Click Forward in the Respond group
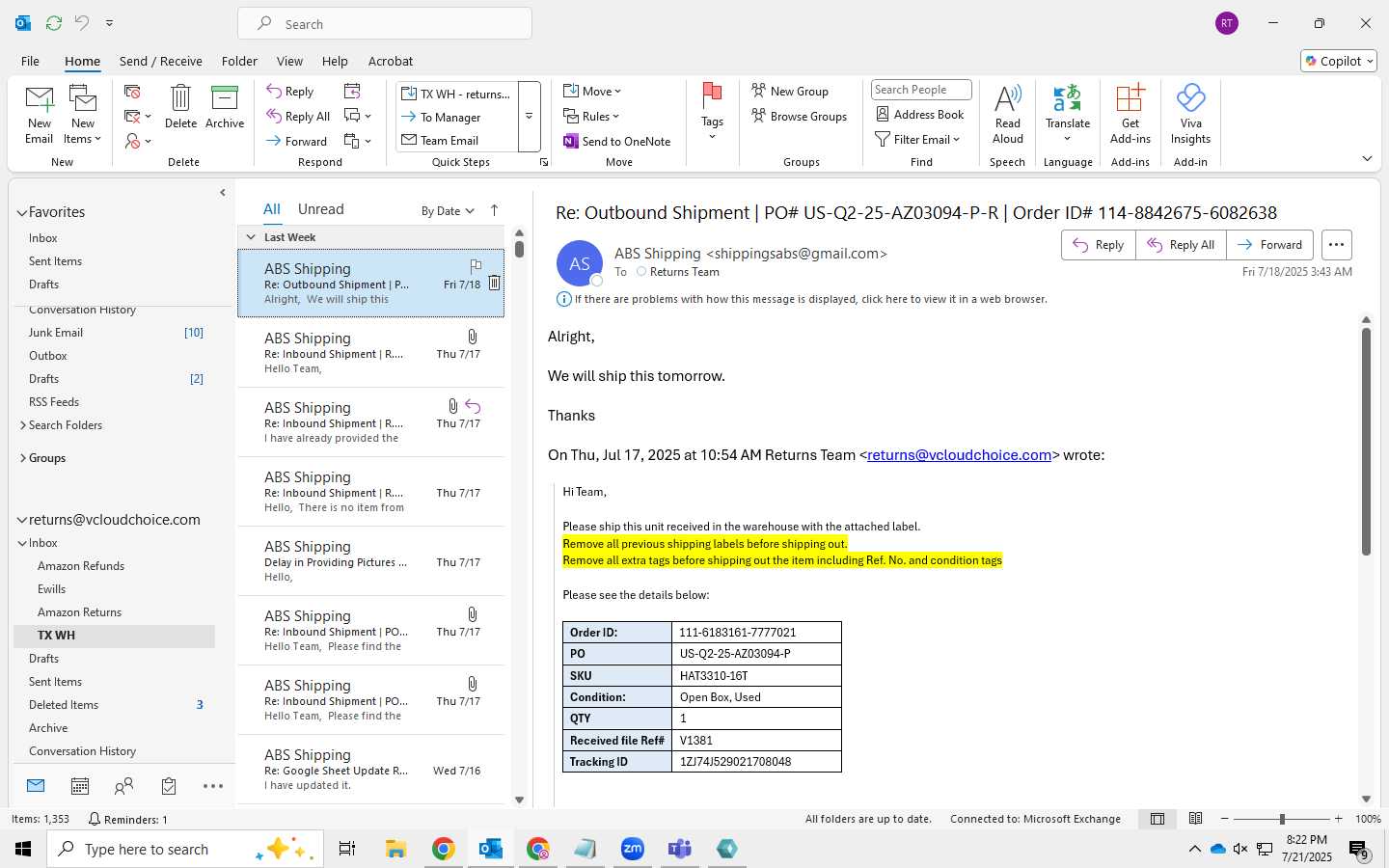 (297, 141)
